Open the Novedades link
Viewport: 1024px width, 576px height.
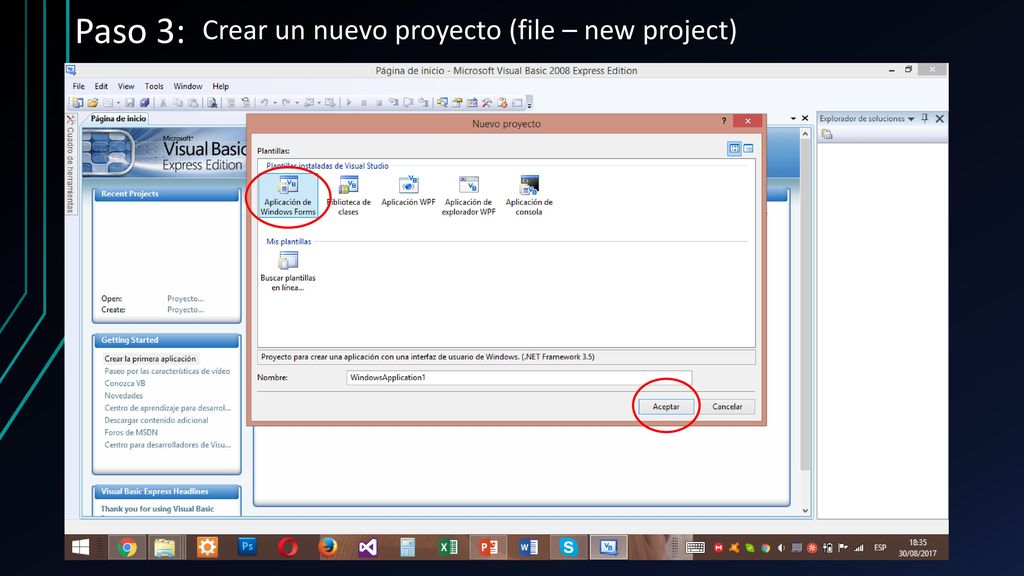point(123,396)
